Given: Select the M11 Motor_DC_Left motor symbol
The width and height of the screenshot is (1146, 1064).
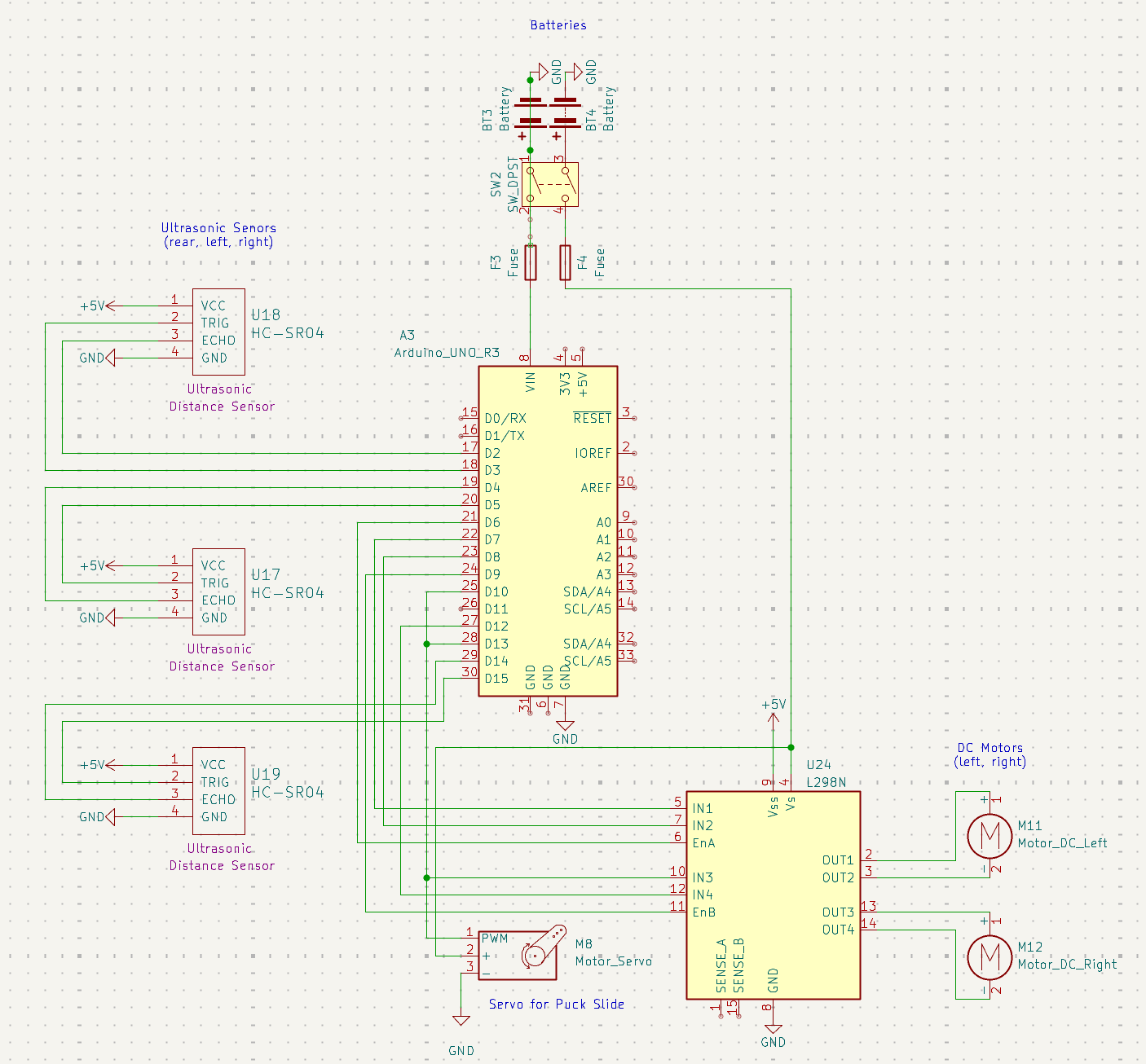Looking at the screenshot, I should [x=989, y=837].
